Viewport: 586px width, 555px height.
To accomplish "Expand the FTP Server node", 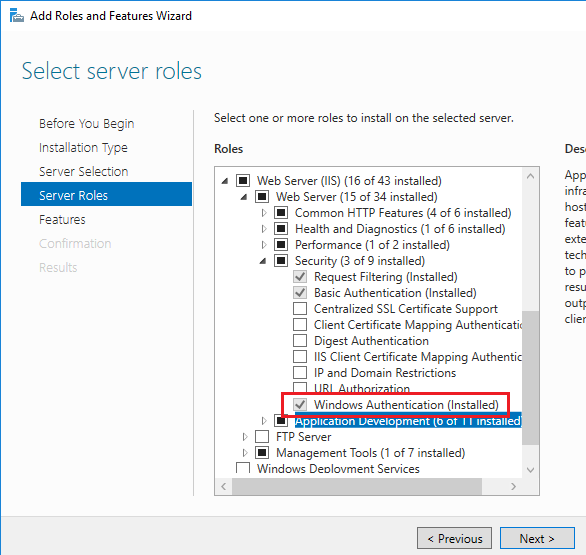I will pyautogui.click(x=245, y=437).
